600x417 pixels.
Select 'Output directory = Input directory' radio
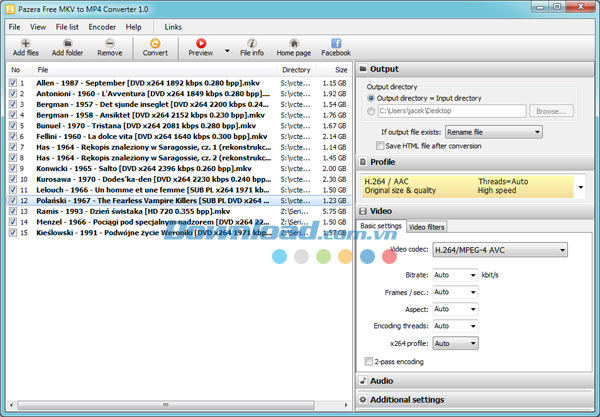click(371, 98)
